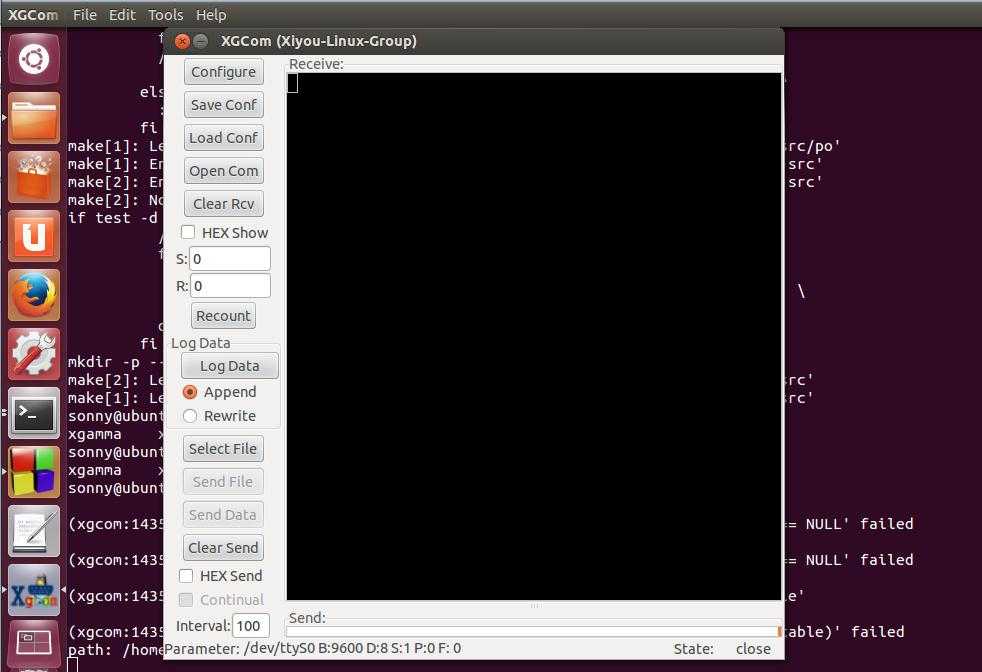Launch the text editor notepad dock icon
This screenshot has height=672, width=982.
[34, 531]
